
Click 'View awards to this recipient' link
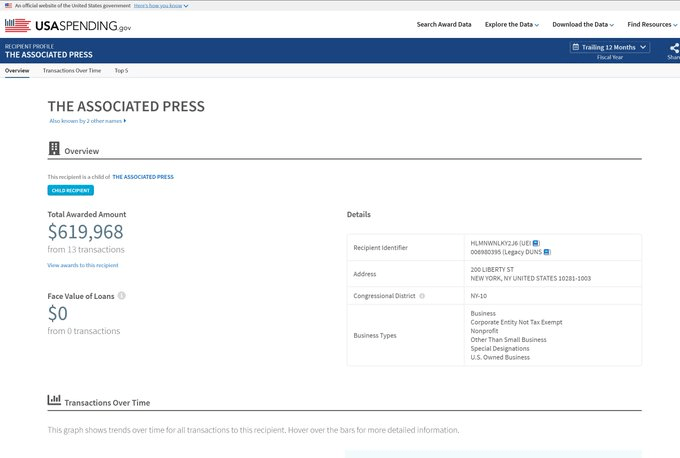click(82, 265)
